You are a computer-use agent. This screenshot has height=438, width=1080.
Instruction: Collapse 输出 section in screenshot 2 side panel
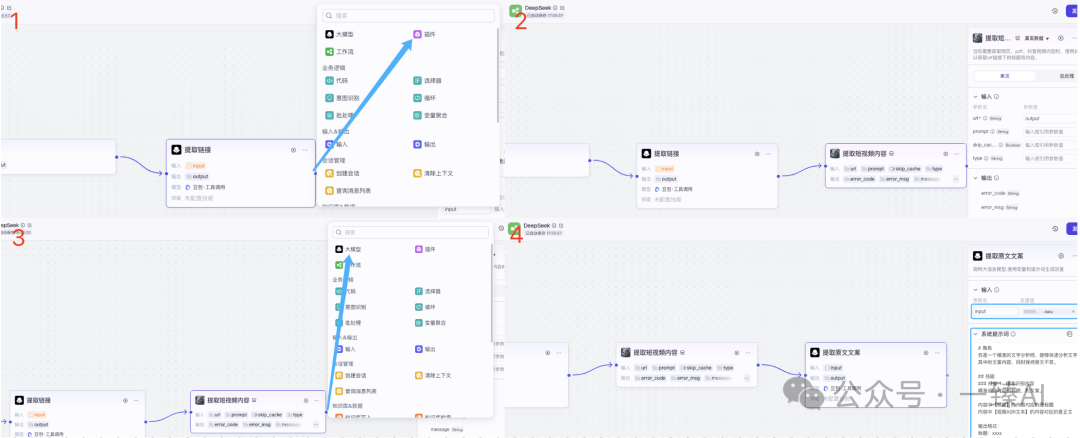click(x=975, y=178)
